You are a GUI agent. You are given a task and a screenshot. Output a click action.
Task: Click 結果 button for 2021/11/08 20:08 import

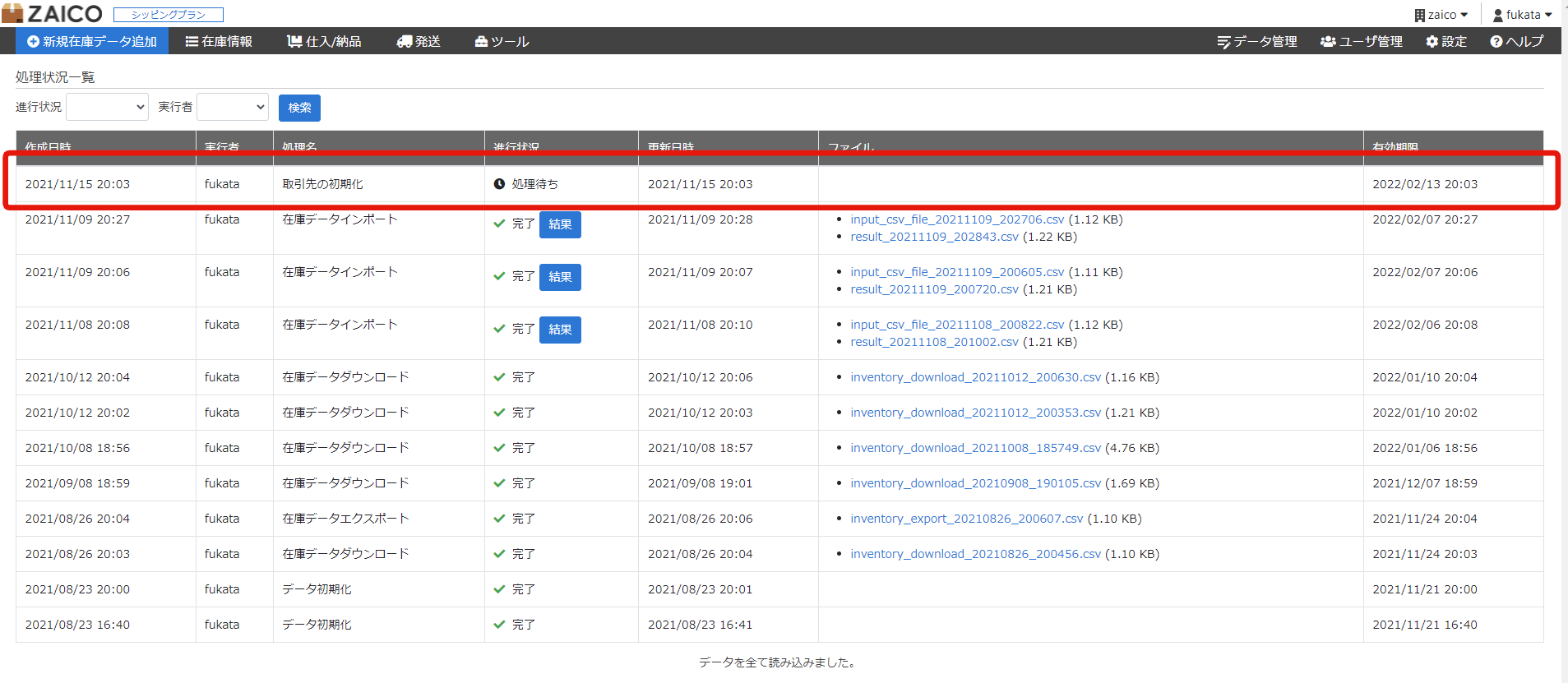click(x=560, y=330)
